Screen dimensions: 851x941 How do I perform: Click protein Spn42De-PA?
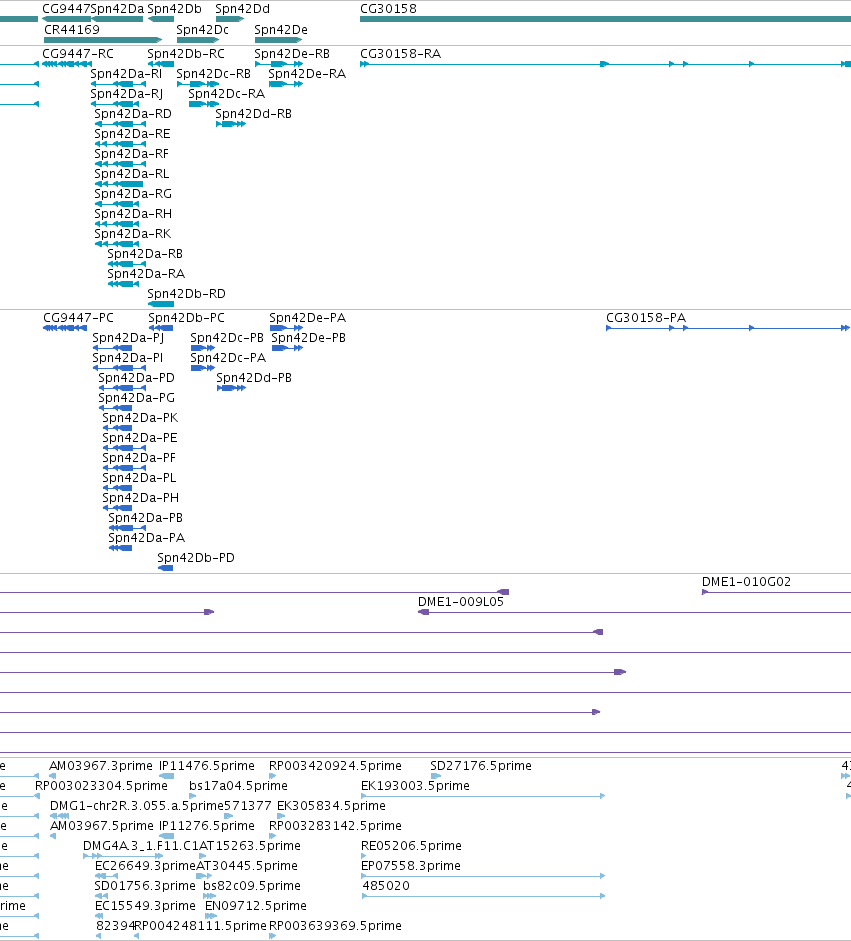(307, 317)
